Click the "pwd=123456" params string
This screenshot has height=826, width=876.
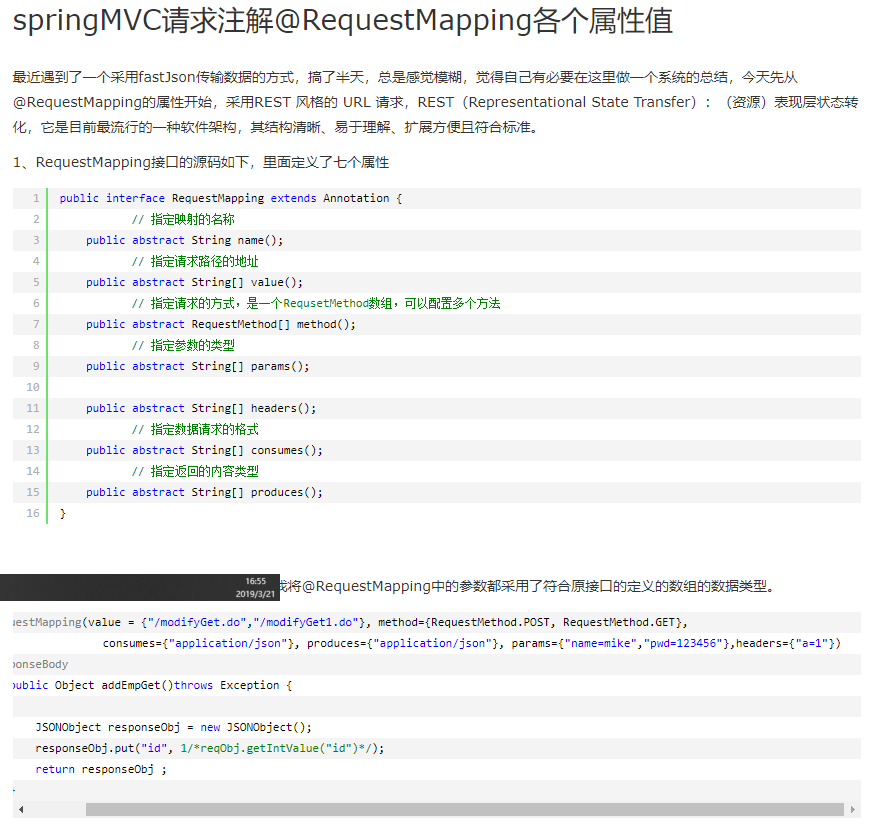683,643
